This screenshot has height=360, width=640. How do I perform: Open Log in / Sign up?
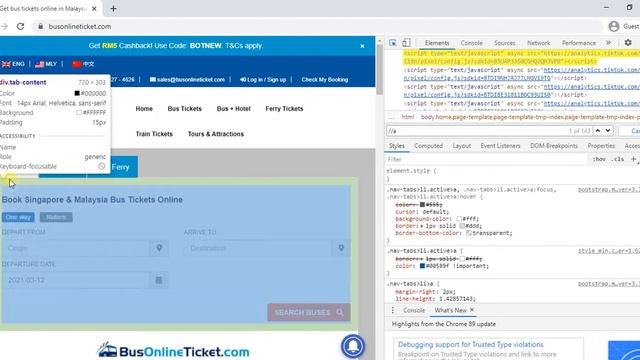pyautogui.click(x=263, y=80)
